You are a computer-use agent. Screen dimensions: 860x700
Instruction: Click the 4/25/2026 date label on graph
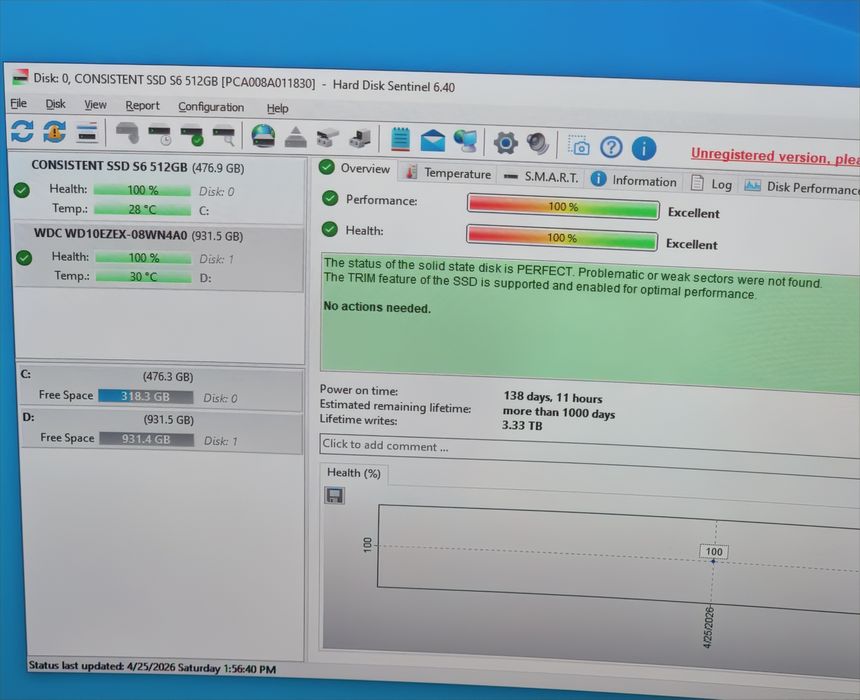click(709, 627)
